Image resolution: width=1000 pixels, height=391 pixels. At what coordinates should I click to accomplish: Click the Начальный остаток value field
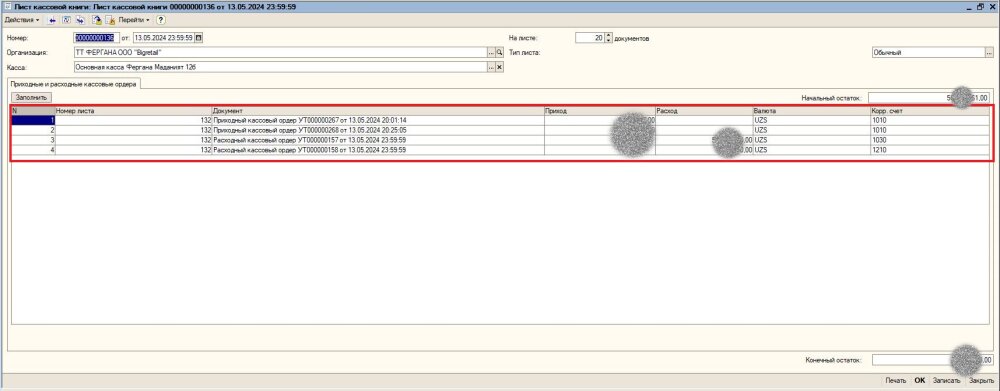coord(929,98)
